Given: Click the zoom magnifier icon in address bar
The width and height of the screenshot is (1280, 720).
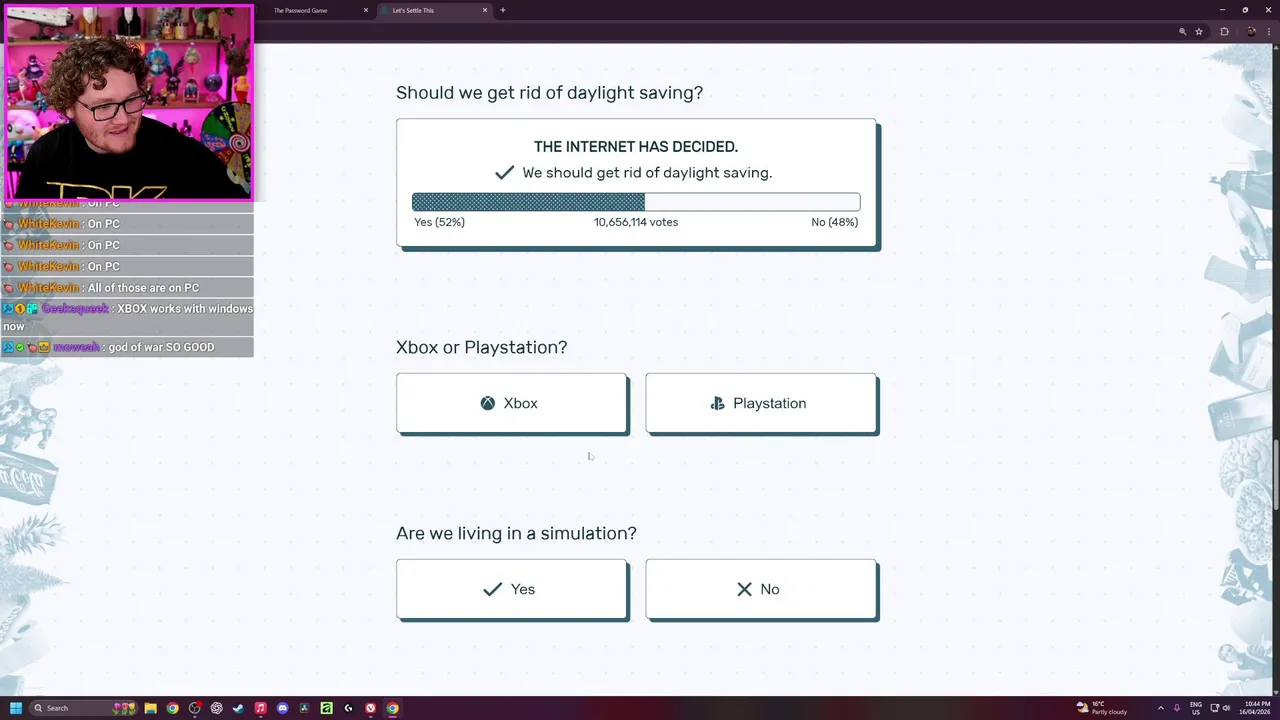Looking at the screenshot, I should 1182,31.
